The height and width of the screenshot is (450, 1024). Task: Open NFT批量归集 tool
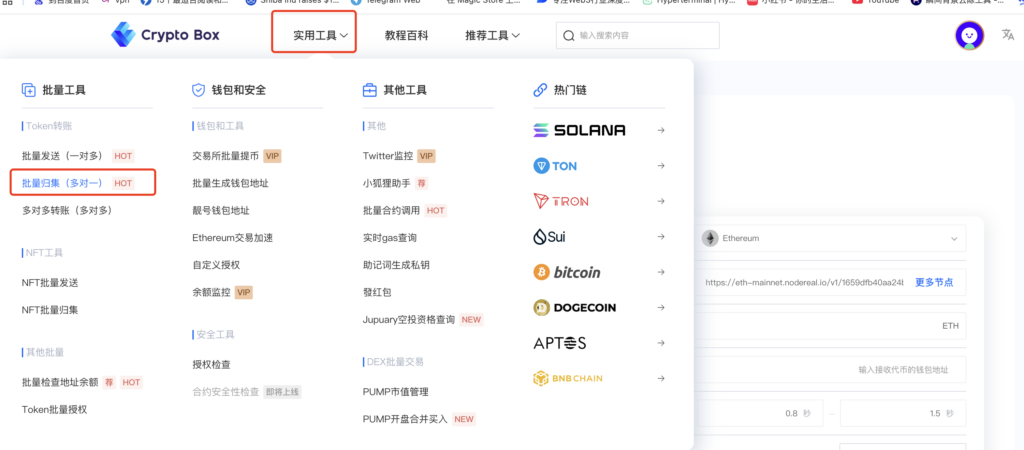click(50, 310)
